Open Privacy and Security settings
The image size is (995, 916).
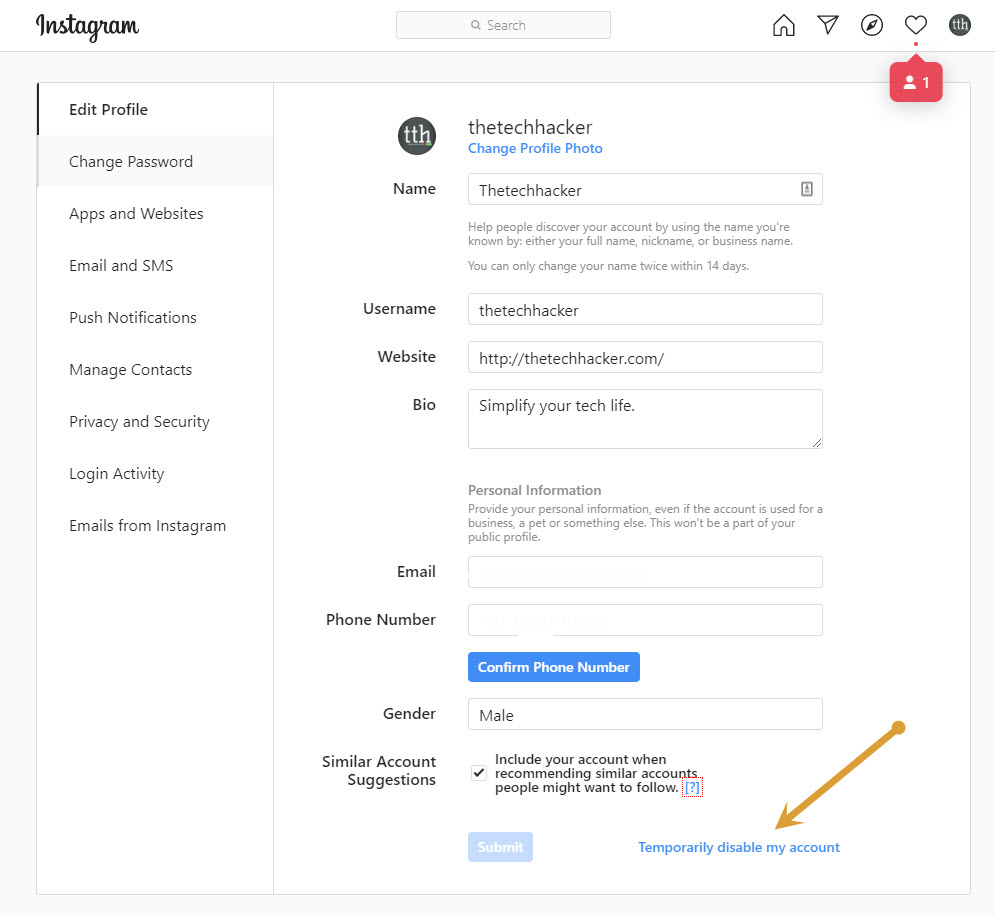point(155,421)
